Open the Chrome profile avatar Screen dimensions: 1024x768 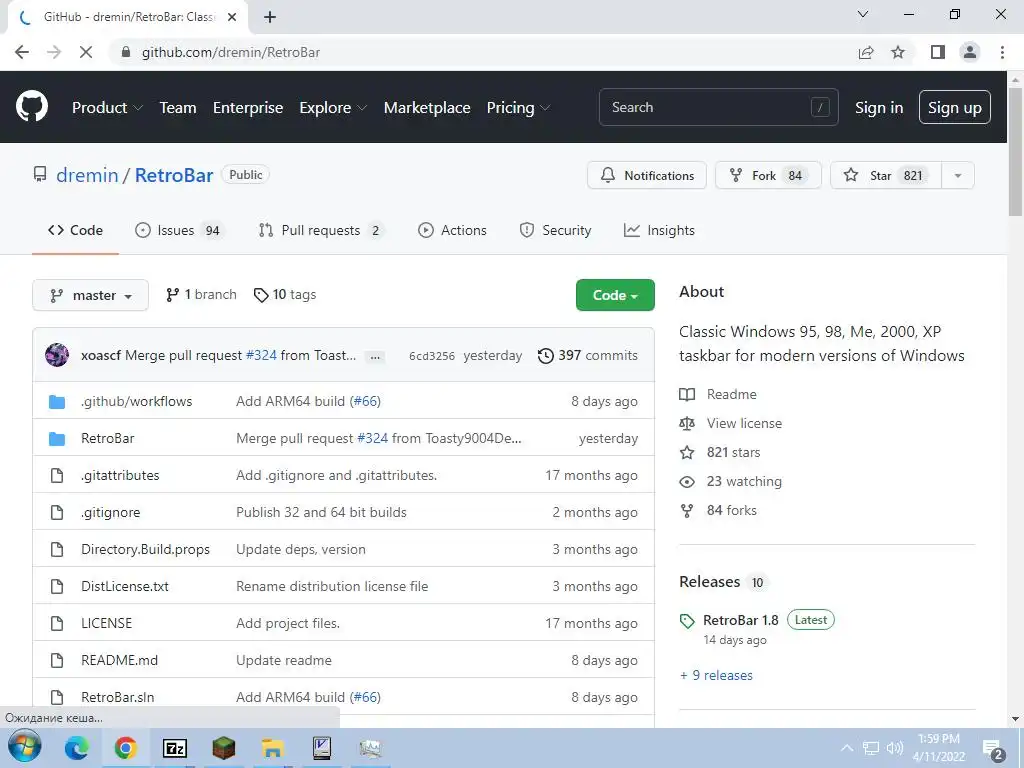click(970, 52)
